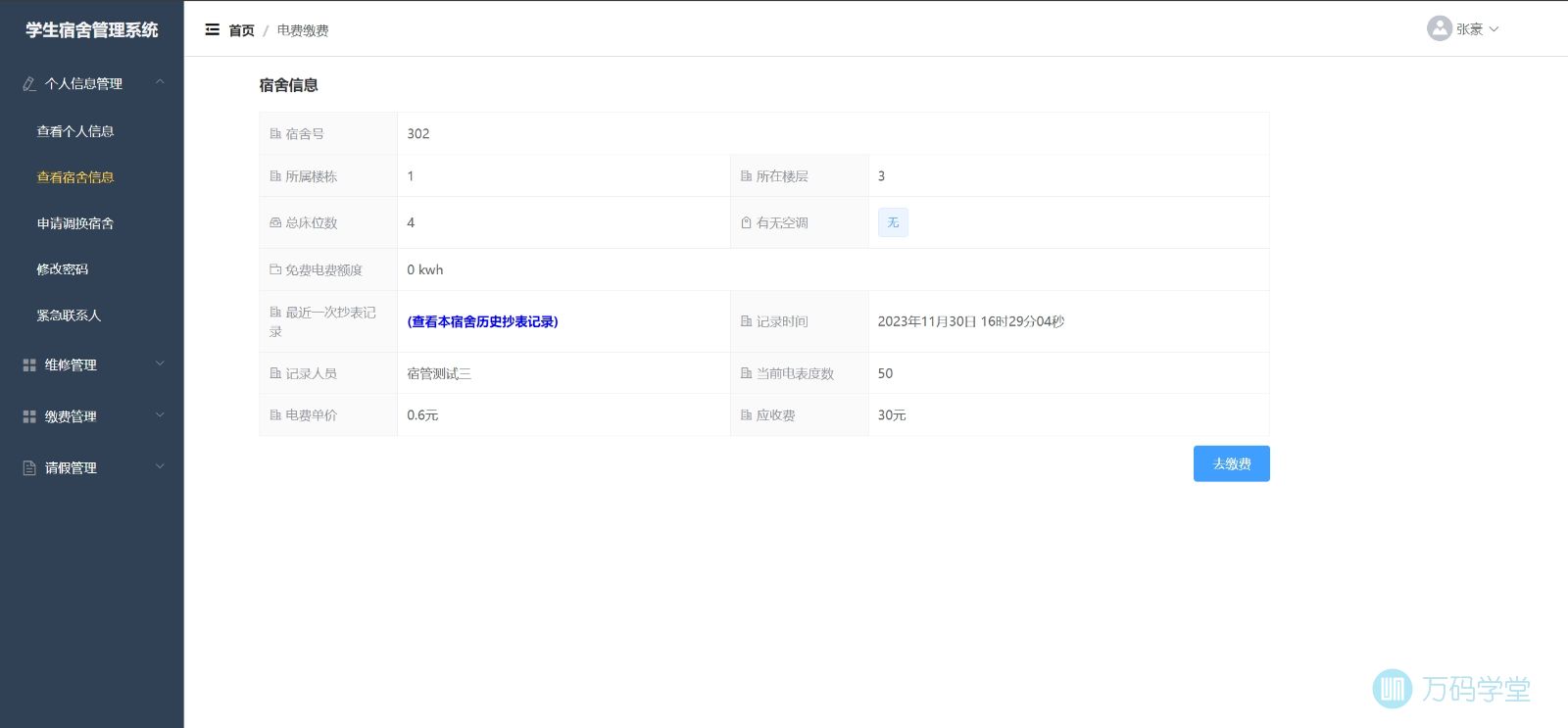Image resolution: width=1568 pixels, height=728 pixels.
Task: Click the icon next to 电费单价
Action: point(275,415)
